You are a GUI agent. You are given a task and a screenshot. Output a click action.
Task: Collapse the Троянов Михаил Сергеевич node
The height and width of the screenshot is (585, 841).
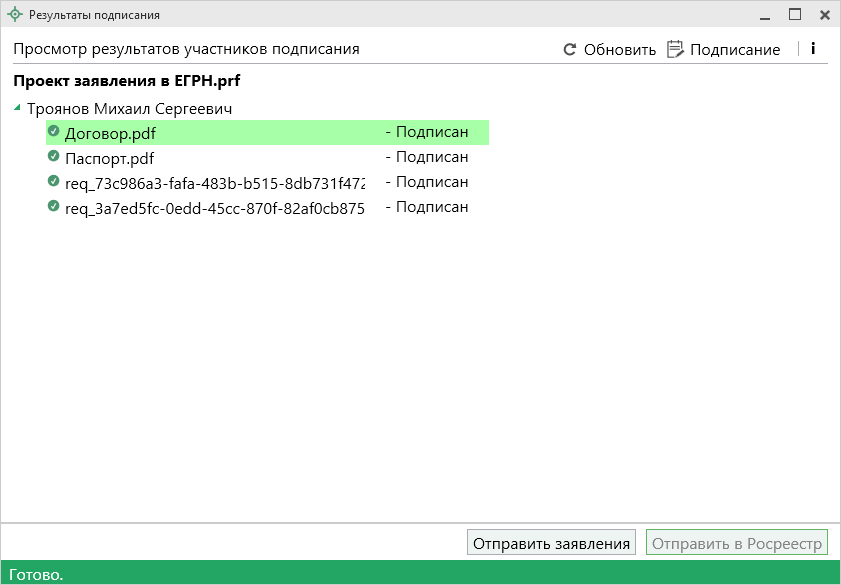pyautogui.click(x=17, y=108)
